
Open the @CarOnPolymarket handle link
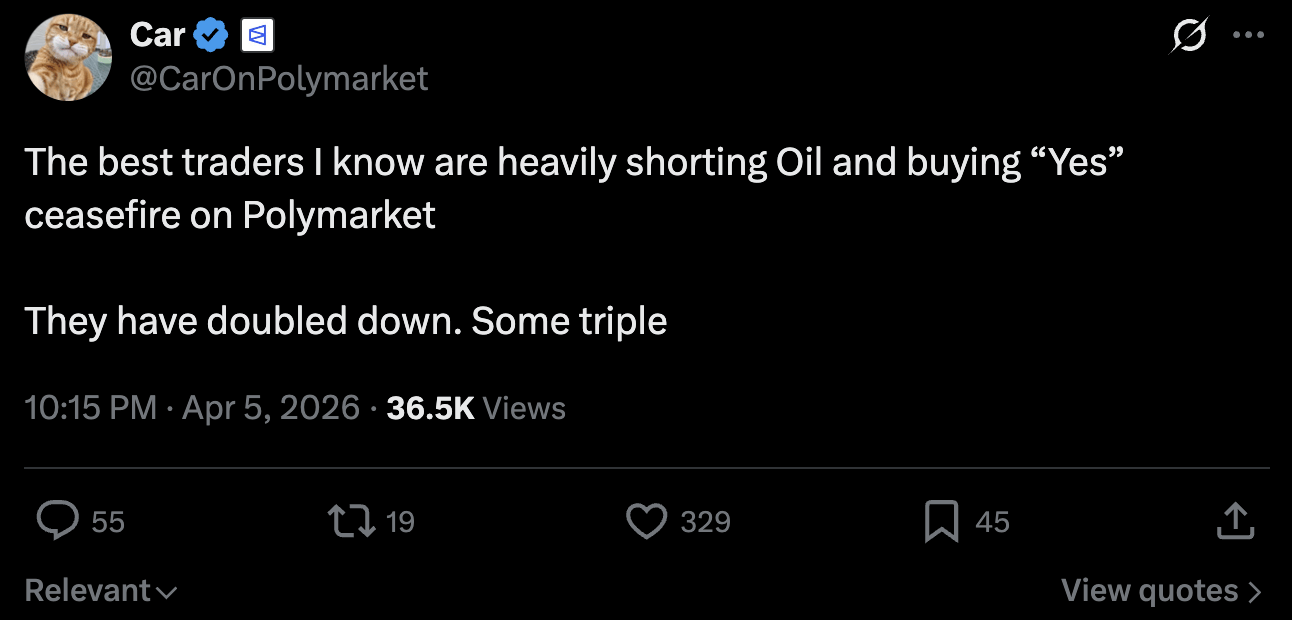pos(279,78)
